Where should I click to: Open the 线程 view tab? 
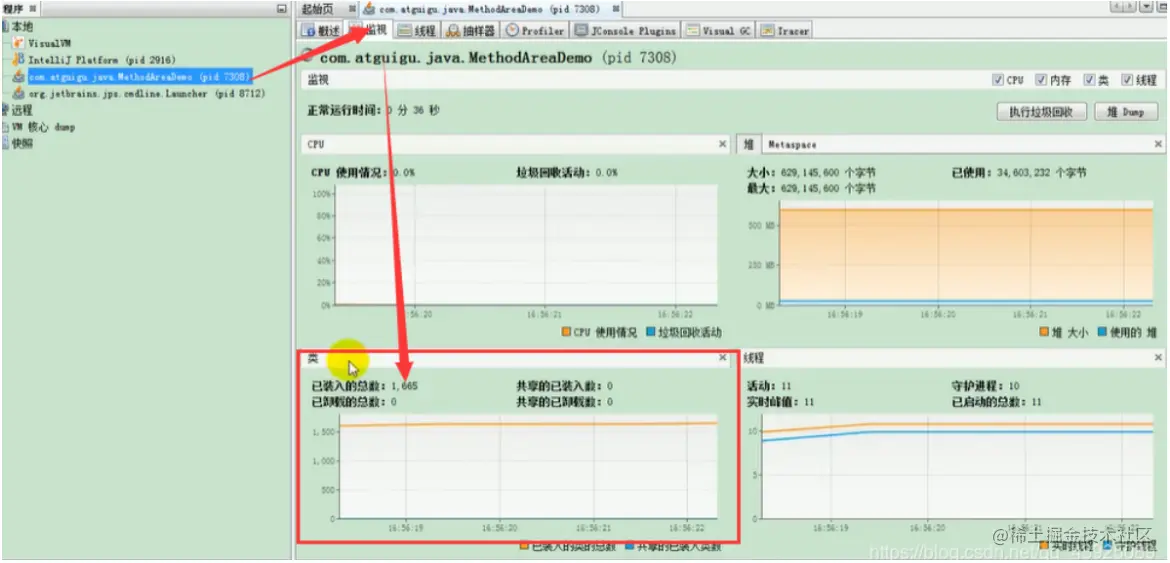click(x=417, y=31)
